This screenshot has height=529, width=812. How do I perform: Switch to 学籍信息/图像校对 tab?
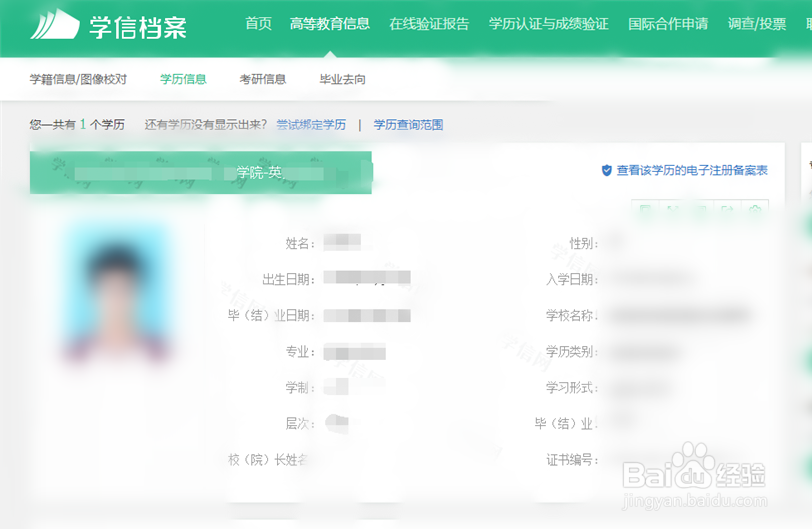[78, 79]
